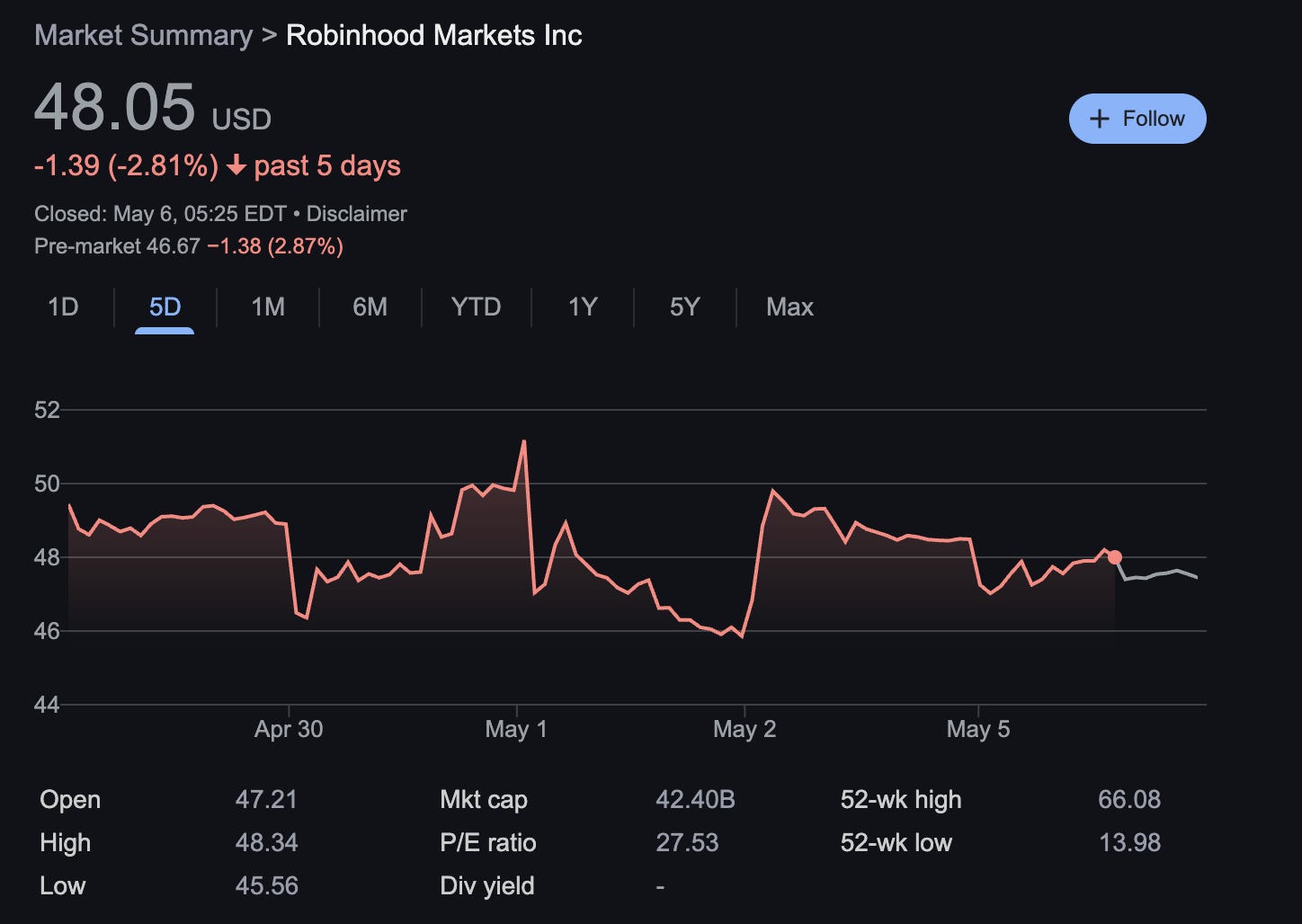Image resolution: width=1302 pixels, height=924 pixels.
Task: Show the YTD chart range
Action: [476, 307]
